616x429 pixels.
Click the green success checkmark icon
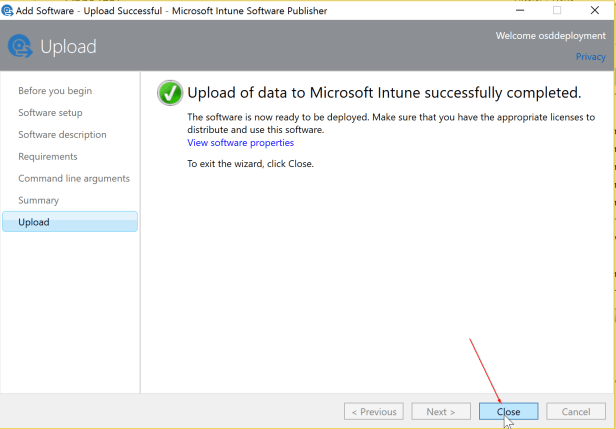[170, 93]
